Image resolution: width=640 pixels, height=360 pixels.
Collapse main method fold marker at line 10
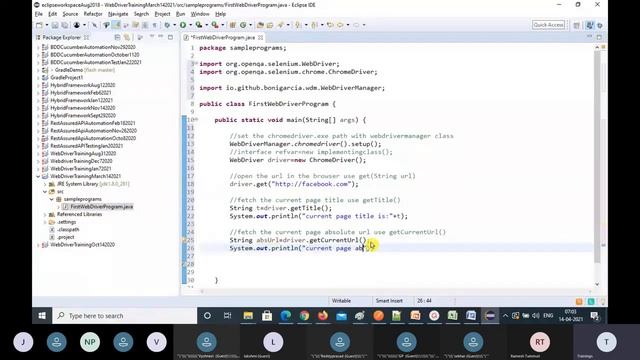(x=196, y=120)
